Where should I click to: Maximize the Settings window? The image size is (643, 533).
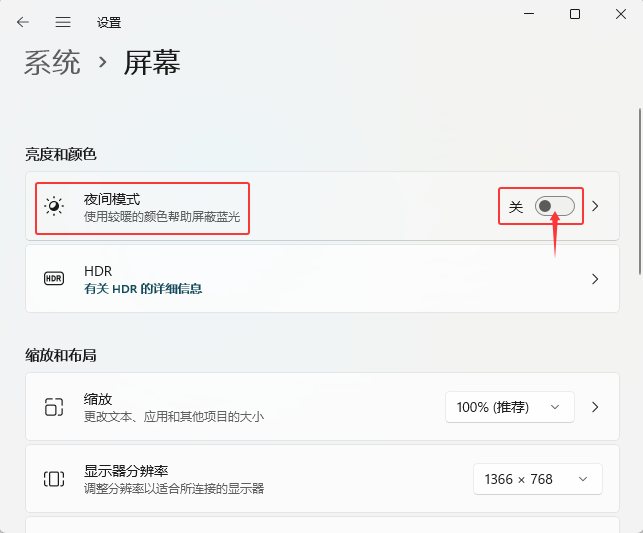tap(575, 14)
